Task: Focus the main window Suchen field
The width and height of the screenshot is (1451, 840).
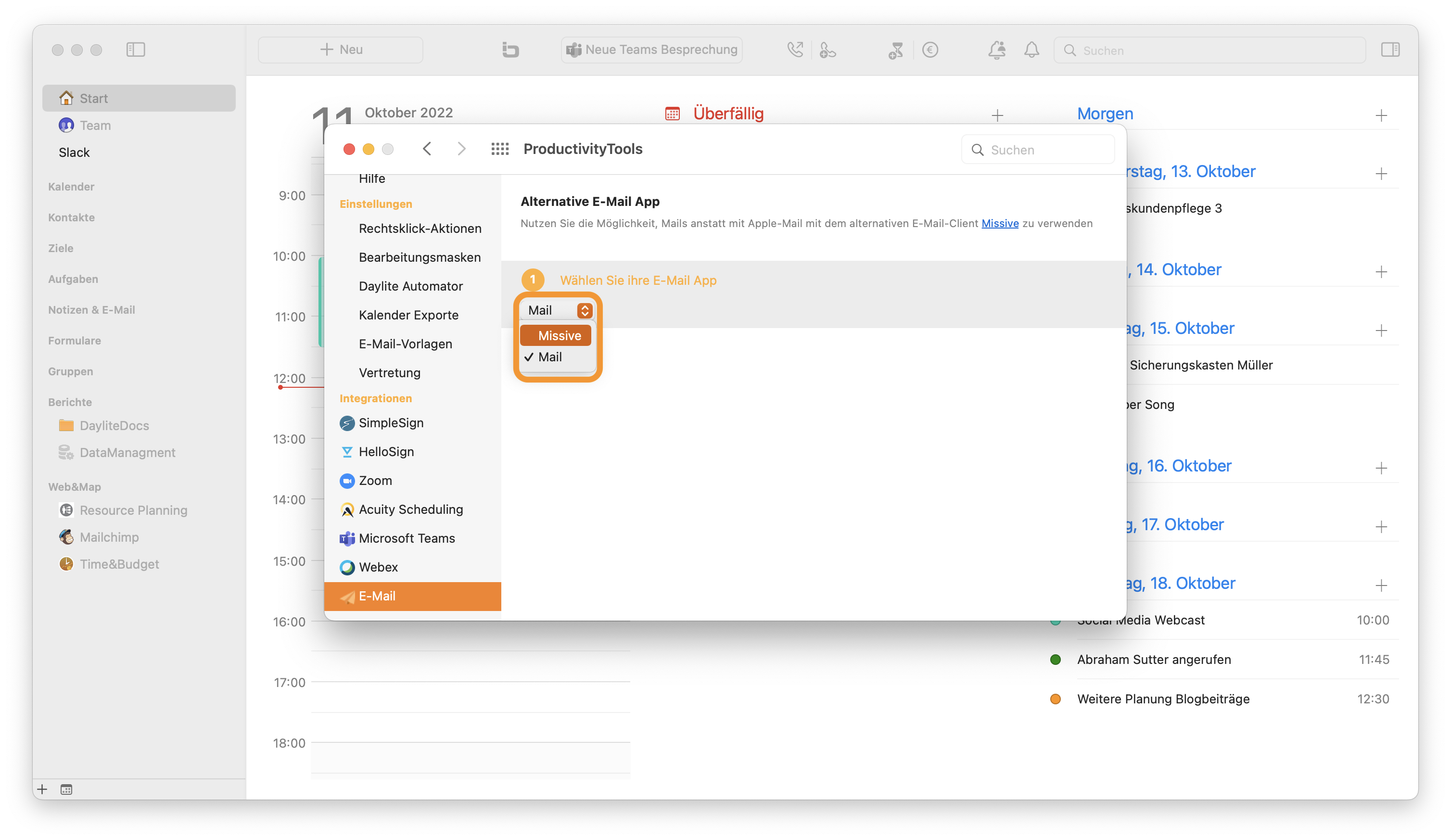Action: tap(1209, 50)
